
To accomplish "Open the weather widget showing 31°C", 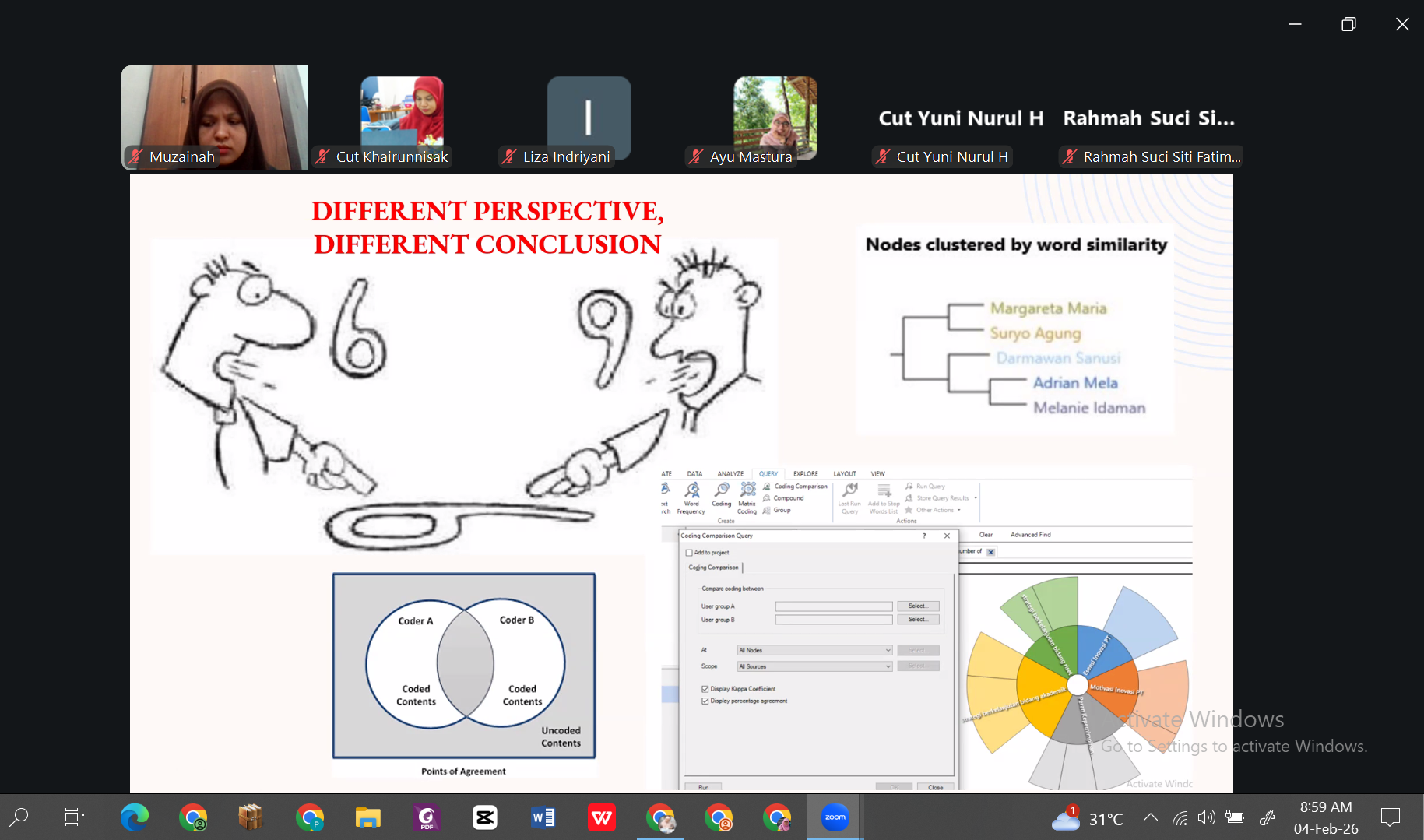I will tap(1087, 818).
